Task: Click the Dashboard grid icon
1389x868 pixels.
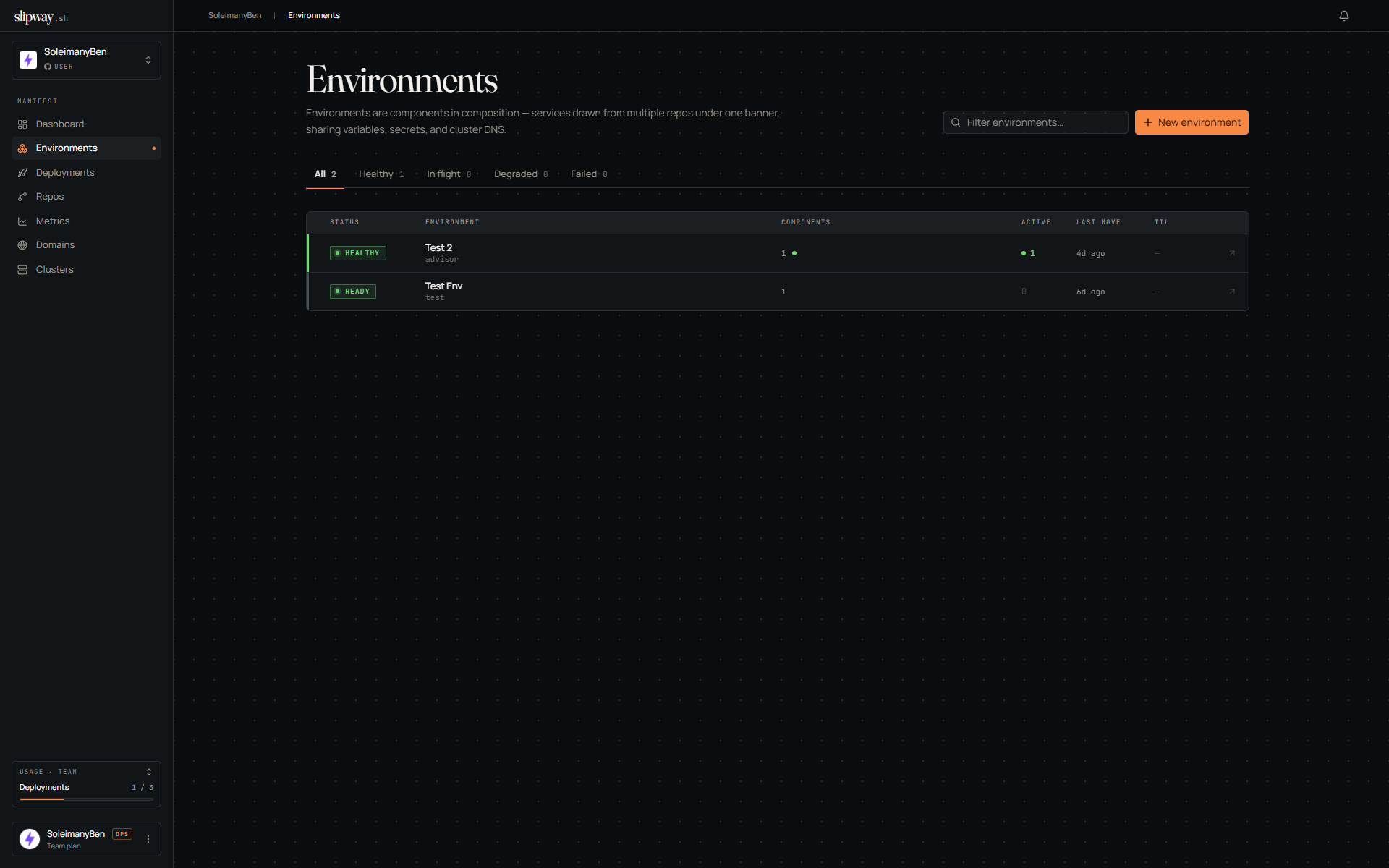Action: (x=22, y=124)
